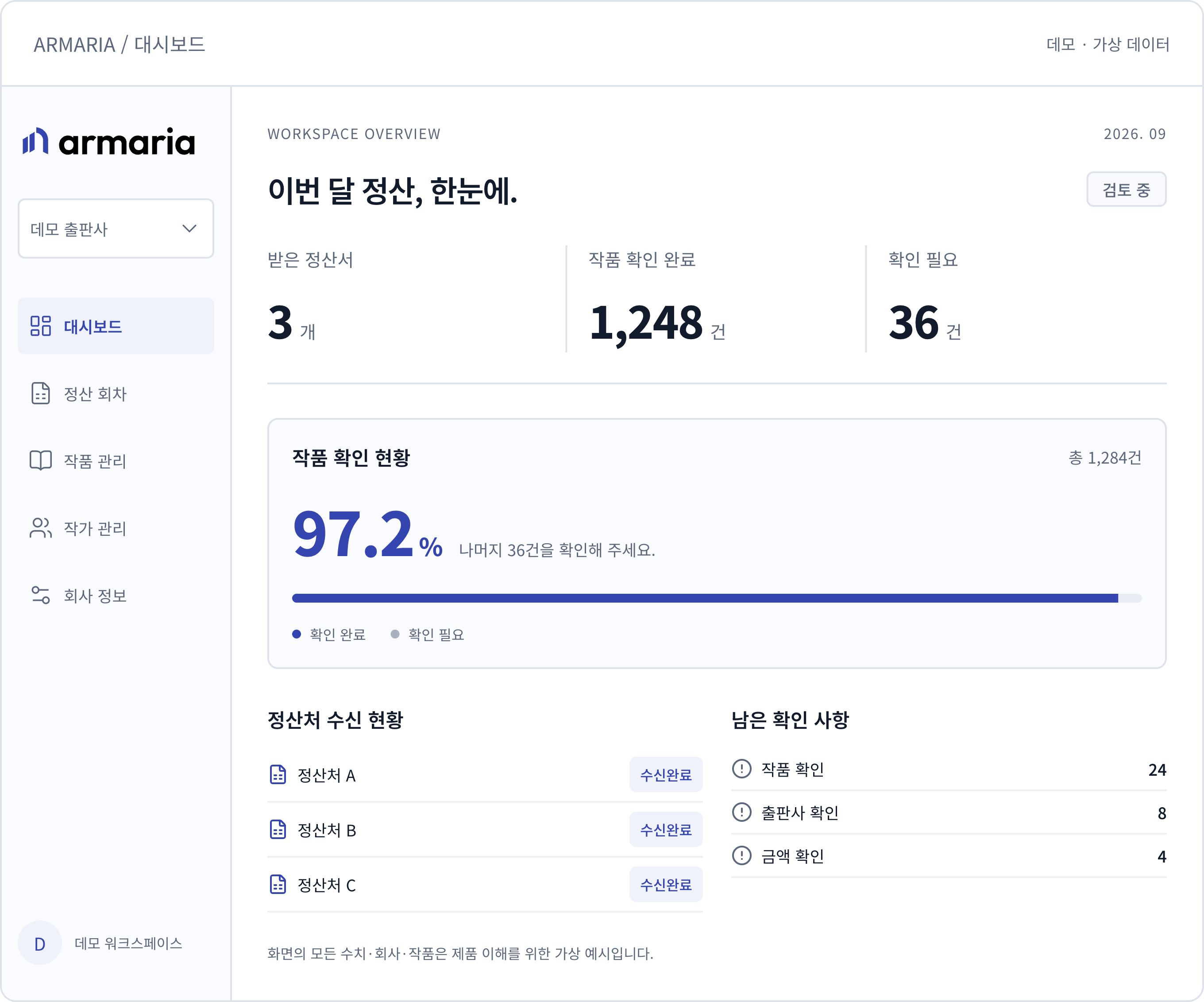Open the 작가 관리 menu item
1204x1002 pixels.
tap(116, 528)
